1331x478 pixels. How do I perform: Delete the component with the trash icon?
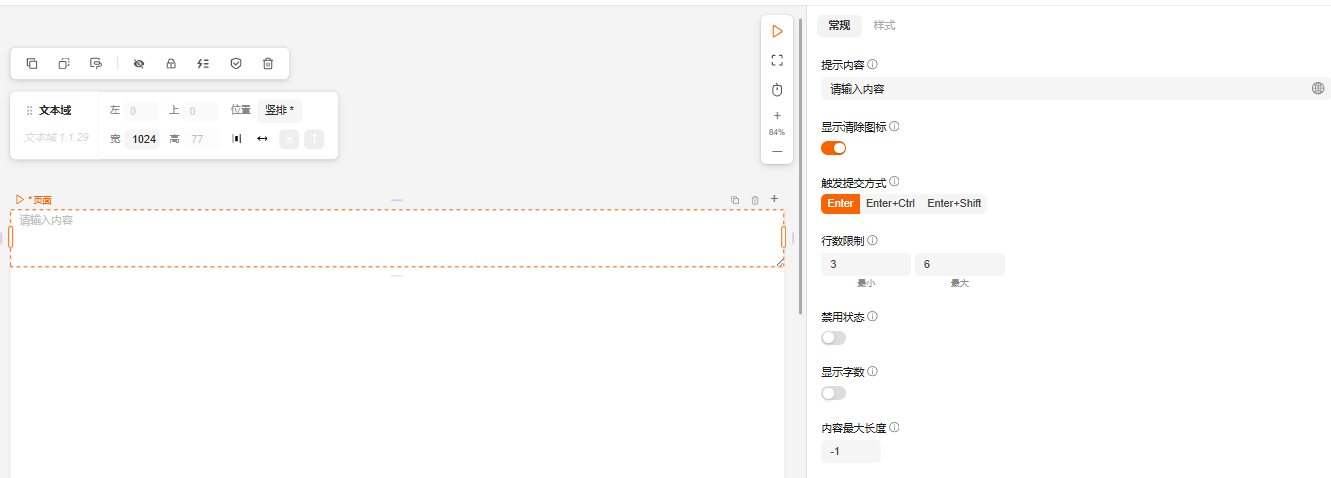pyautogui.click(x=268, y=63)
